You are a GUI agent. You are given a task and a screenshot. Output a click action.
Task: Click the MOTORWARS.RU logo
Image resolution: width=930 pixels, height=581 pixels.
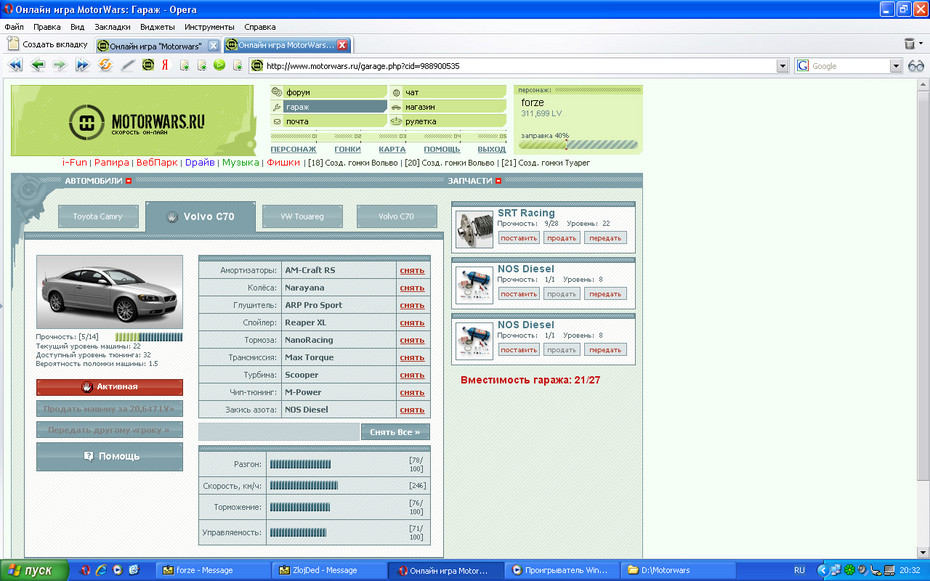pyautogui.click(x=136, y=122)
